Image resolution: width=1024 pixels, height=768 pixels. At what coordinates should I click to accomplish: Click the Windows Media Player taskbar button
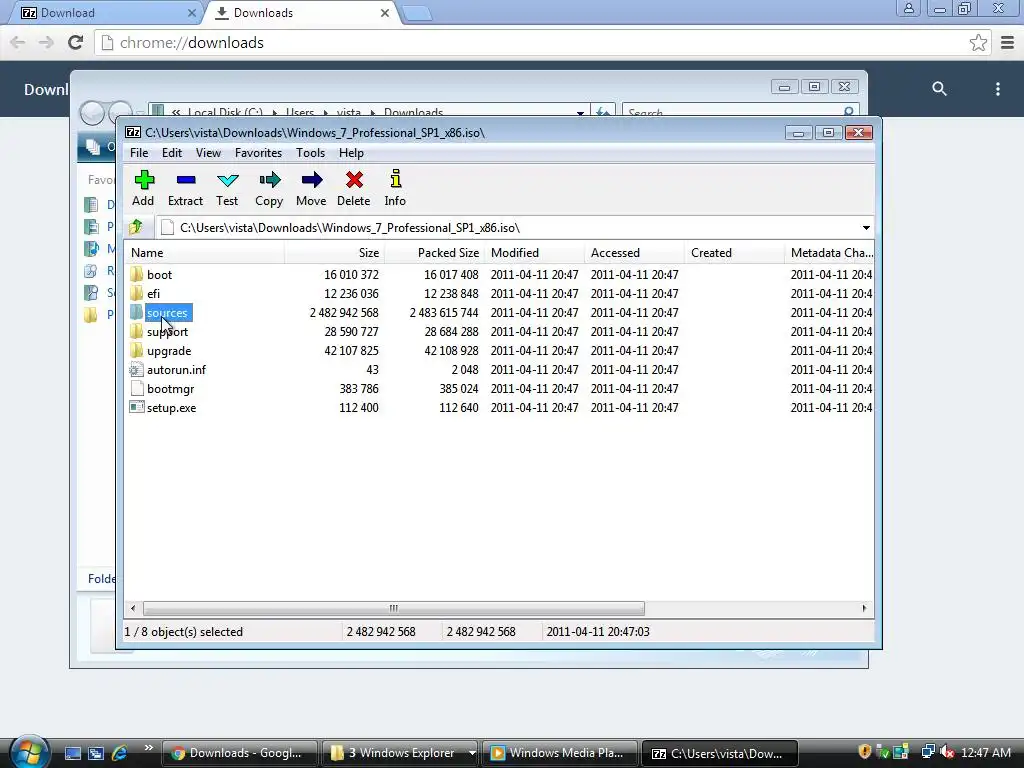[561, 753]
